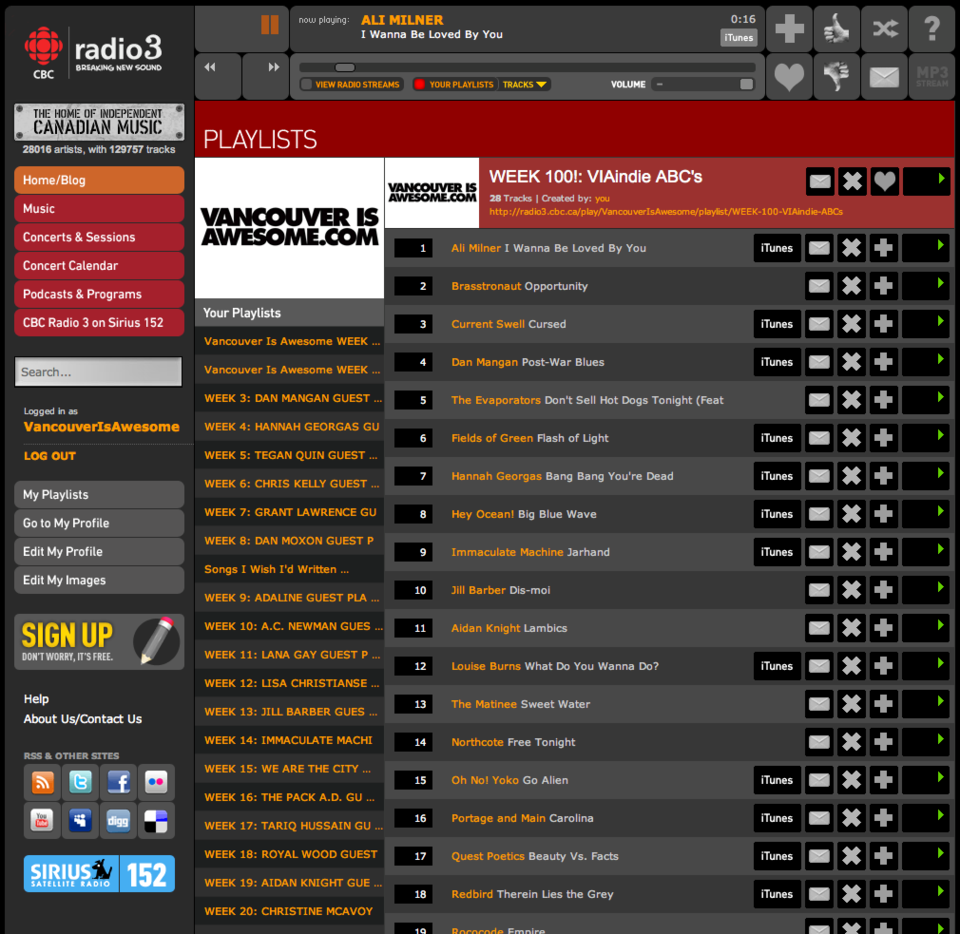Open My Playlists

(99, 495)
